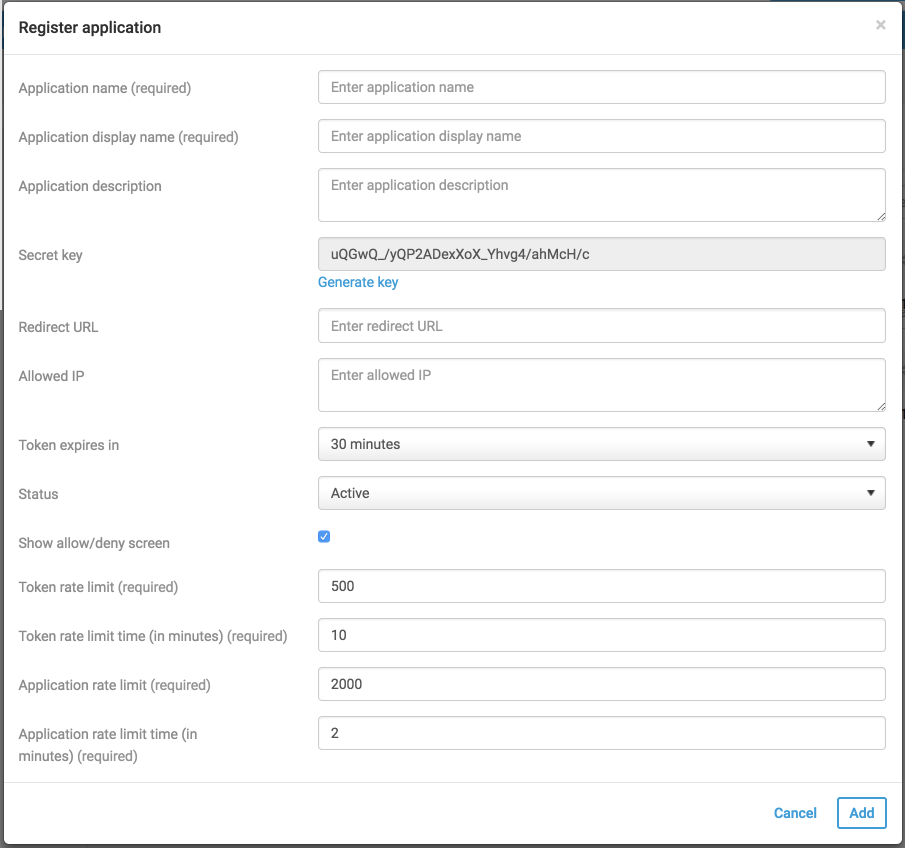The image size is (905, 848).
Task: Open the Token expires in dropdown
Action: [601, 444]
